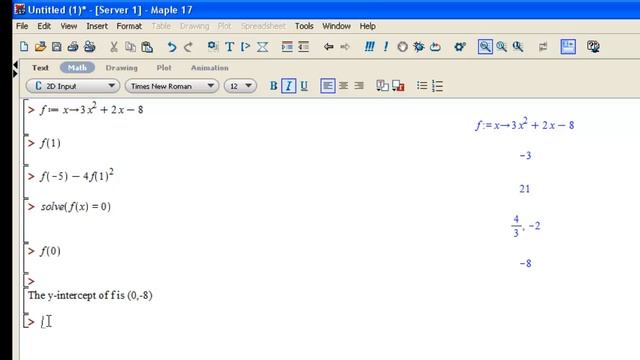Insert plain text with T icon
The image size is (640, 360).
click(229, 47)
